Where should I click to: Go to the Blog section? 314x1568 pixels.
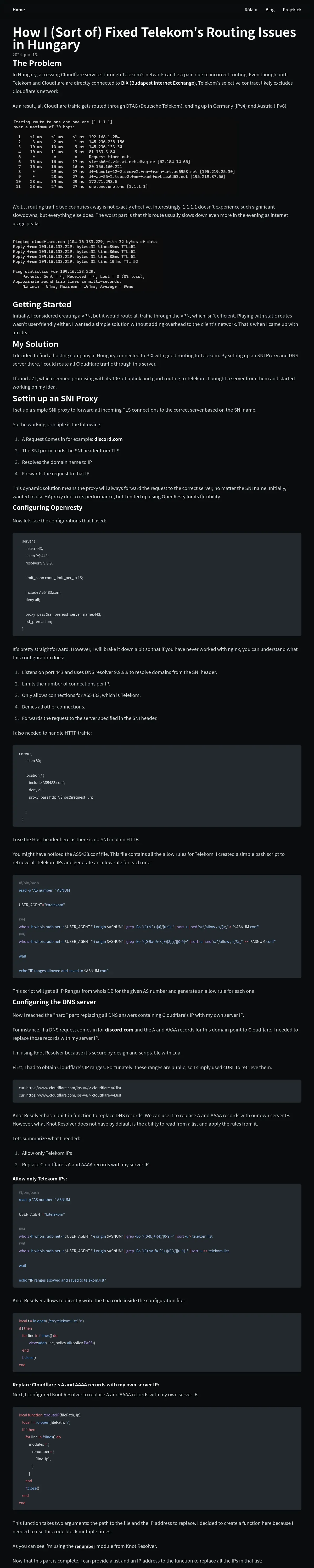tap(270, 10)
